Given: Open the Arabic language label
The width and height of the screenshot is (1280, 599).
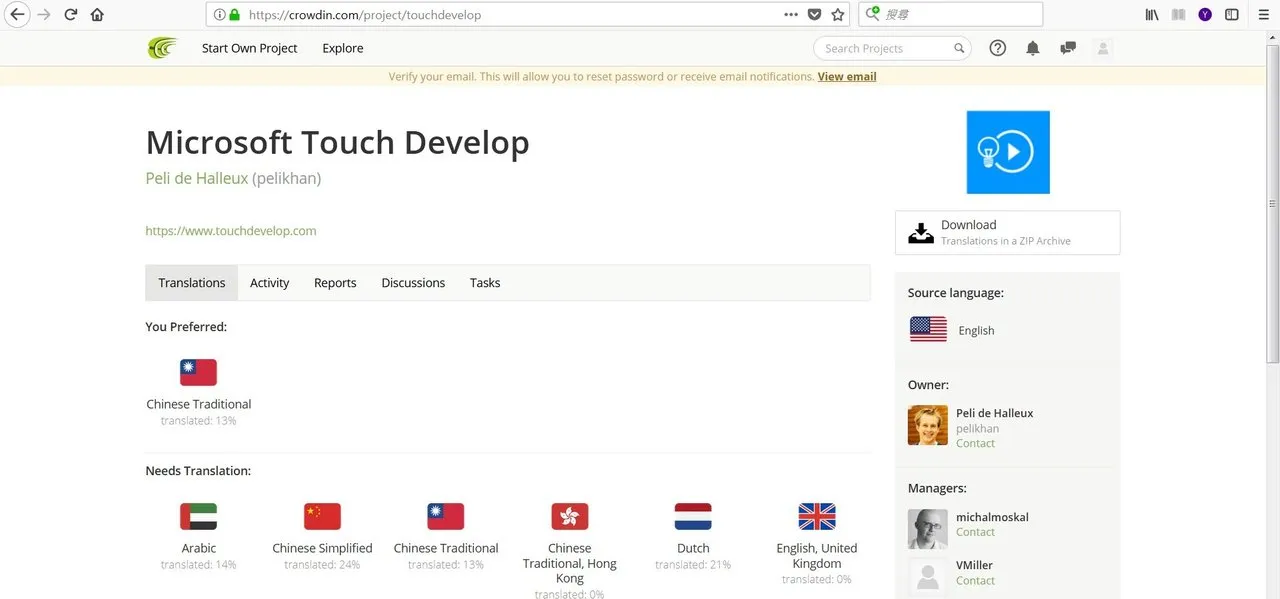Looking at the screenshot, I should pos(198,548).
